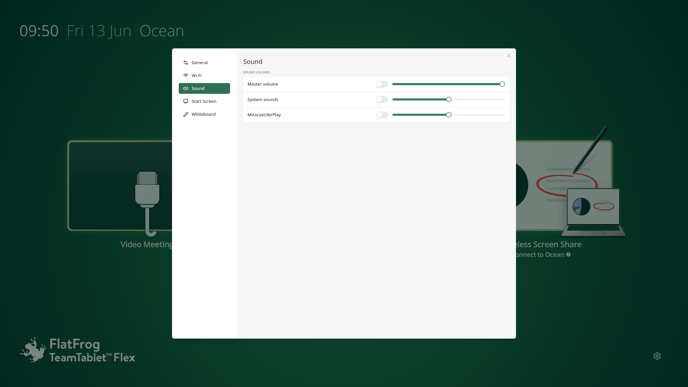Open the Wi-Fi settings tab

204,75
